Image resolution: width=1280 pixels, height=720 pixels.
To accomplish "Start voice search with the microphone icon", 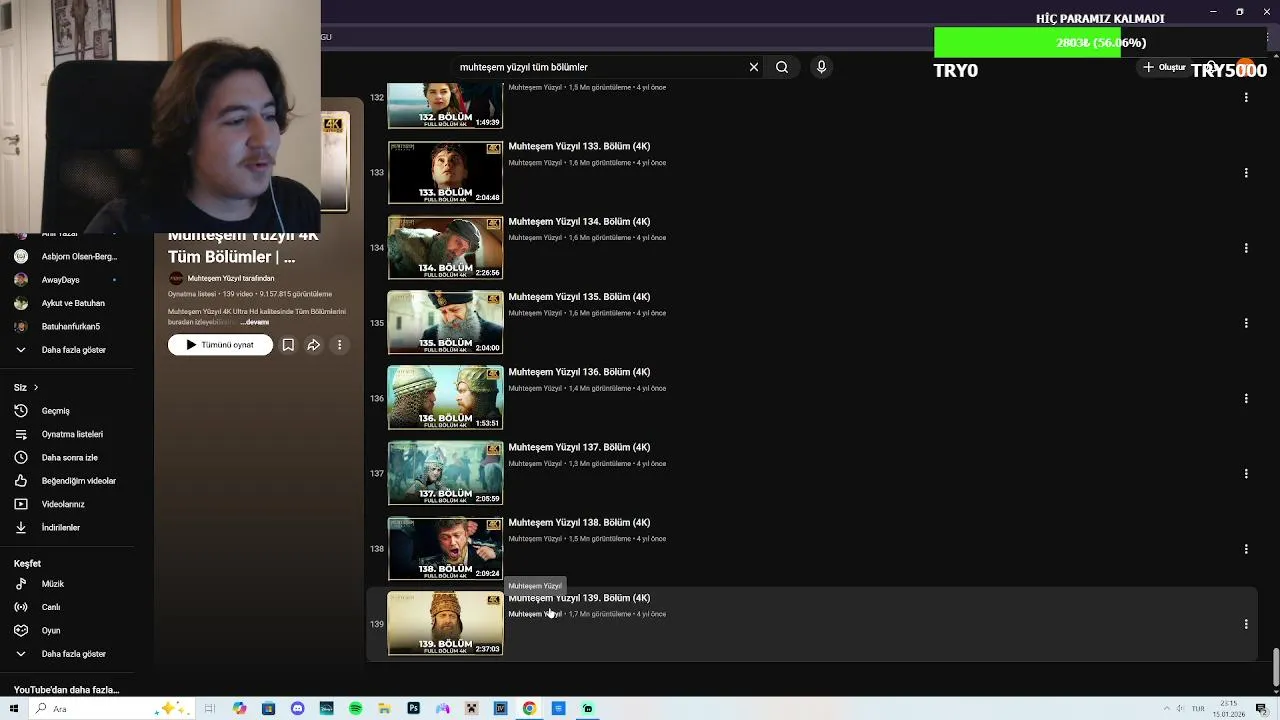I will [x=821, y=67].
